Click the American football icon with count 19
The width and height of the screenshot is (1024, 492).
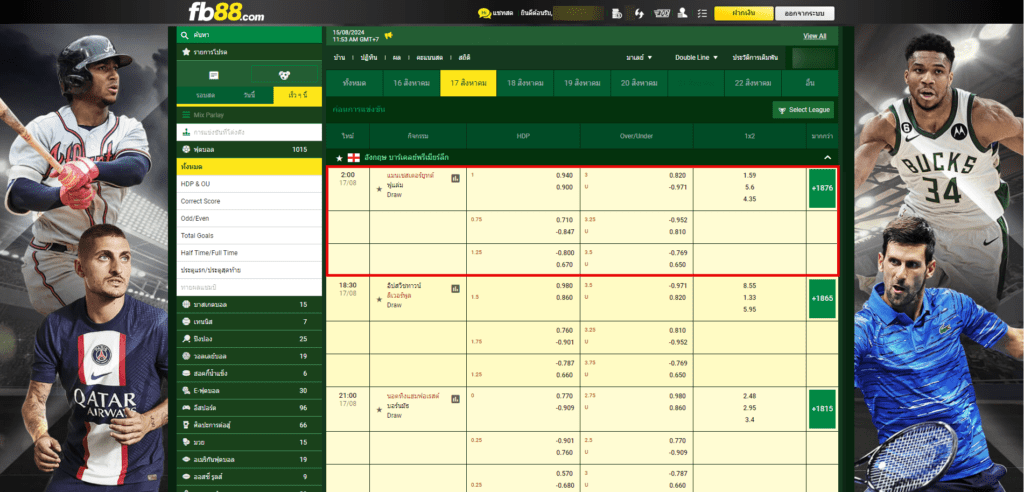click(187, 459)
